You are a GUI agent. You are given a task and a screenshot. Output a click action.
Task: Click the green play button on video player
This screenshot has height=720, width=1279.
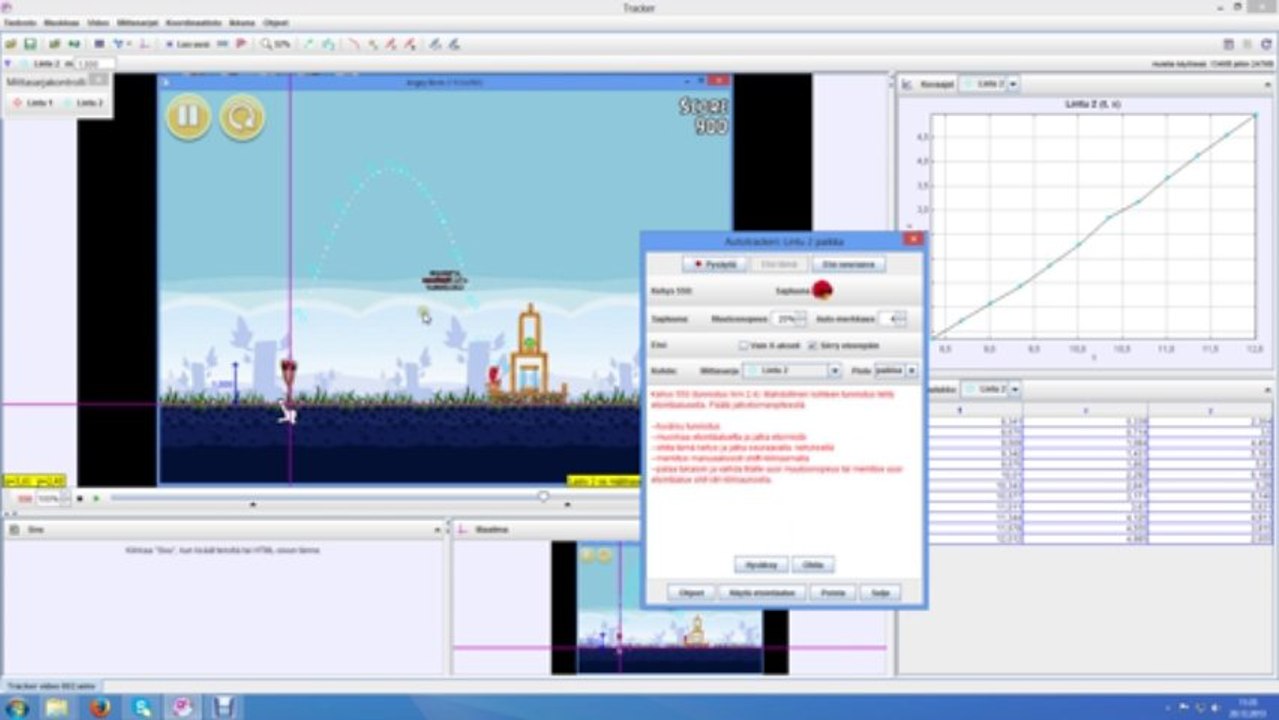(96, 497)
